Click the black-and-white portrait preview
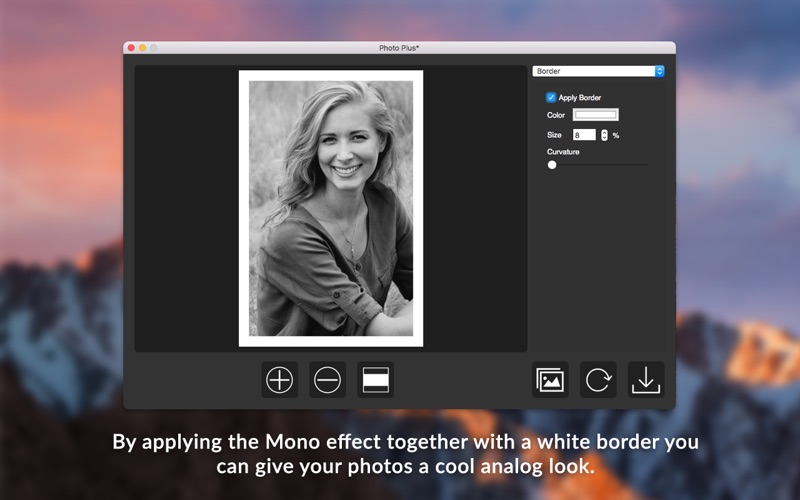800x500 pixels. pyautogui.click(x=330, y=208)
